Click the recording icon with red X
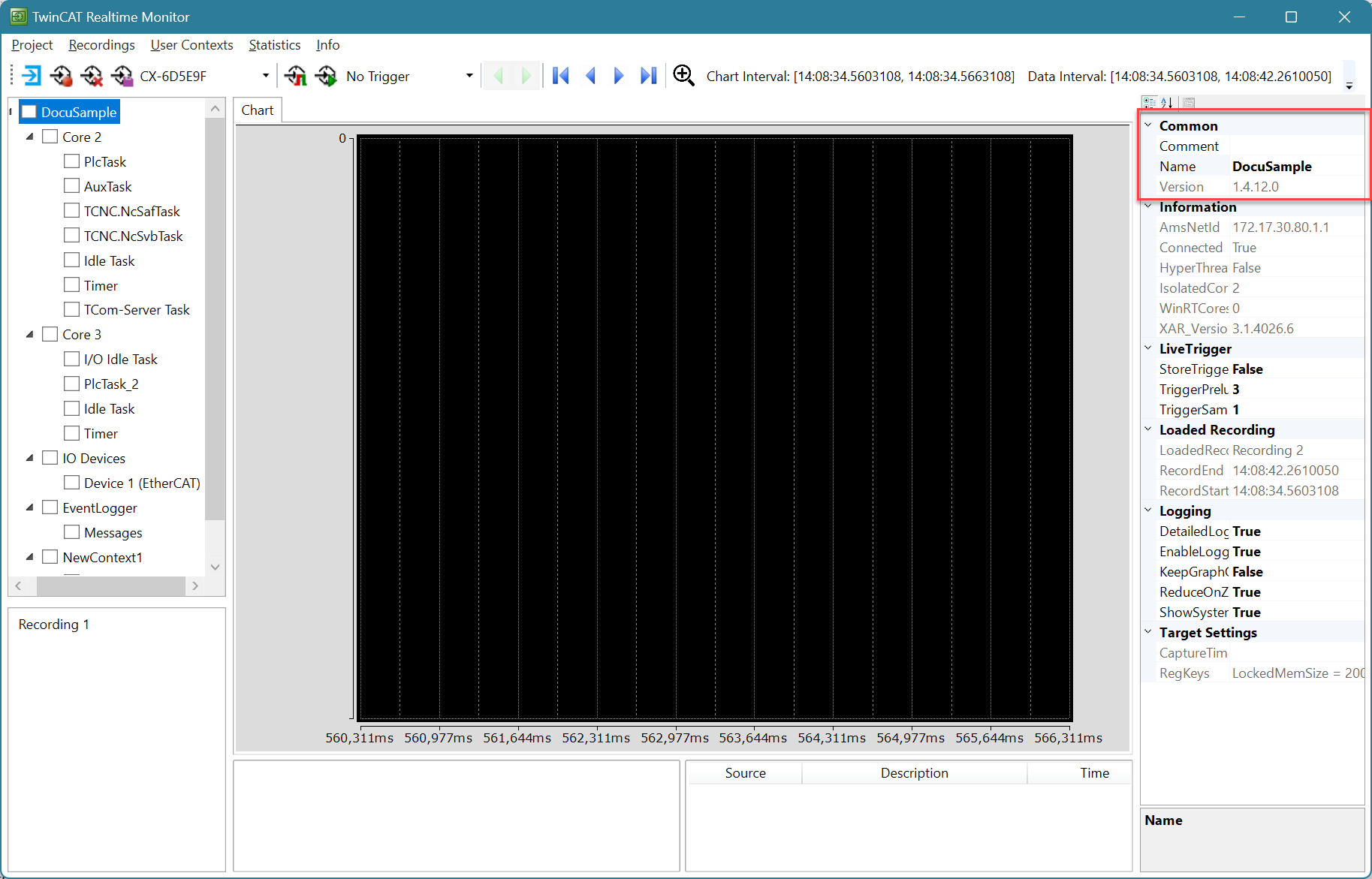 pyautogui.click(x=92, y=76)
